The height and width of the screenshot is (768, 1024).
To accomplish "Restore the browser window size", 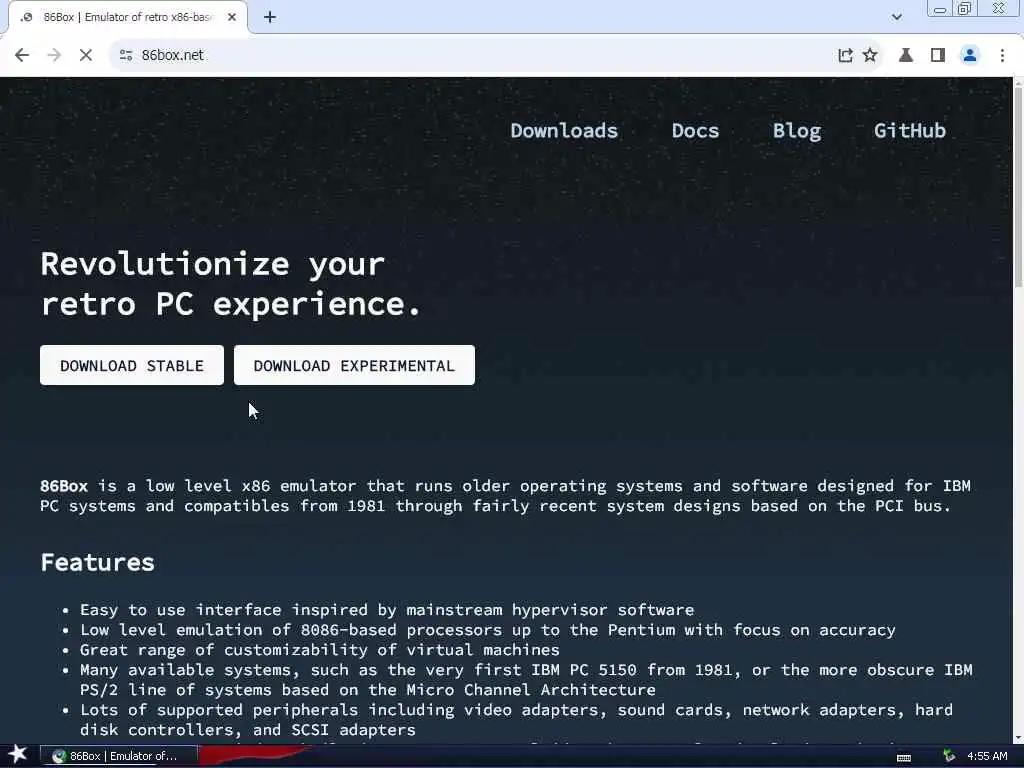I will tap(964, 8).
